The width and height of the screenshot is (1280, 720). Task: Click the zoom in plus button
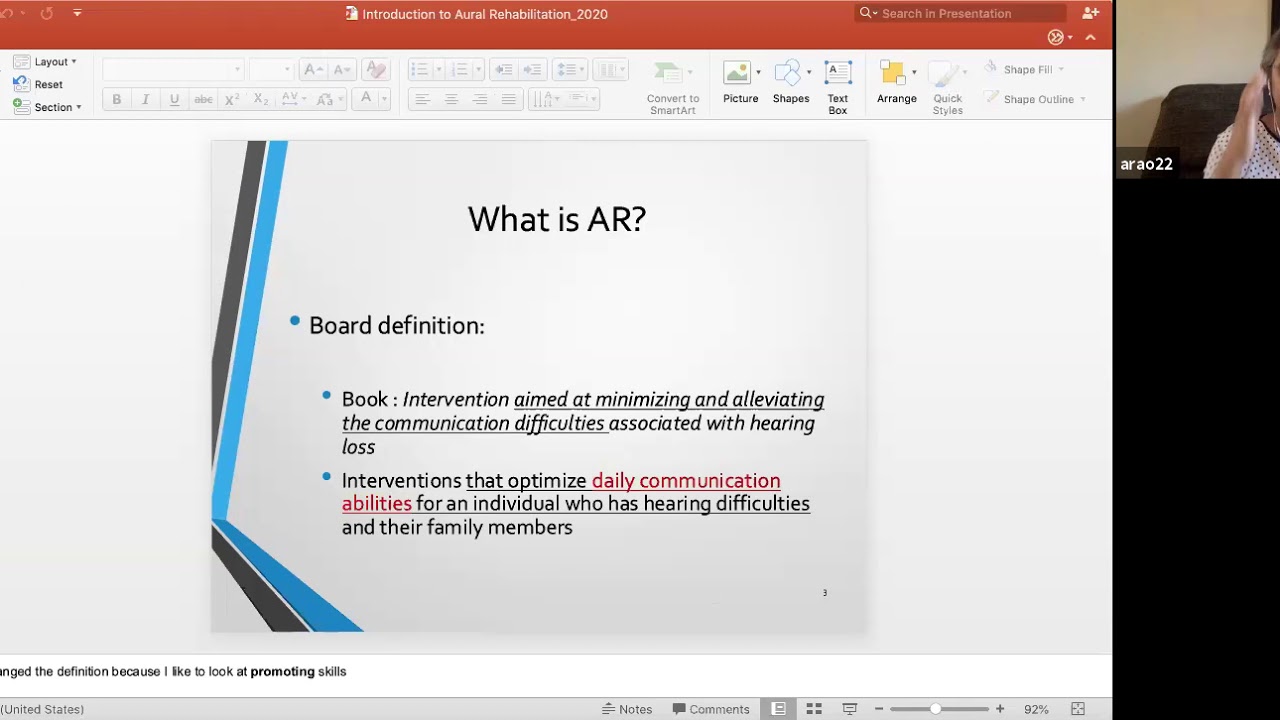pos(999,709)
